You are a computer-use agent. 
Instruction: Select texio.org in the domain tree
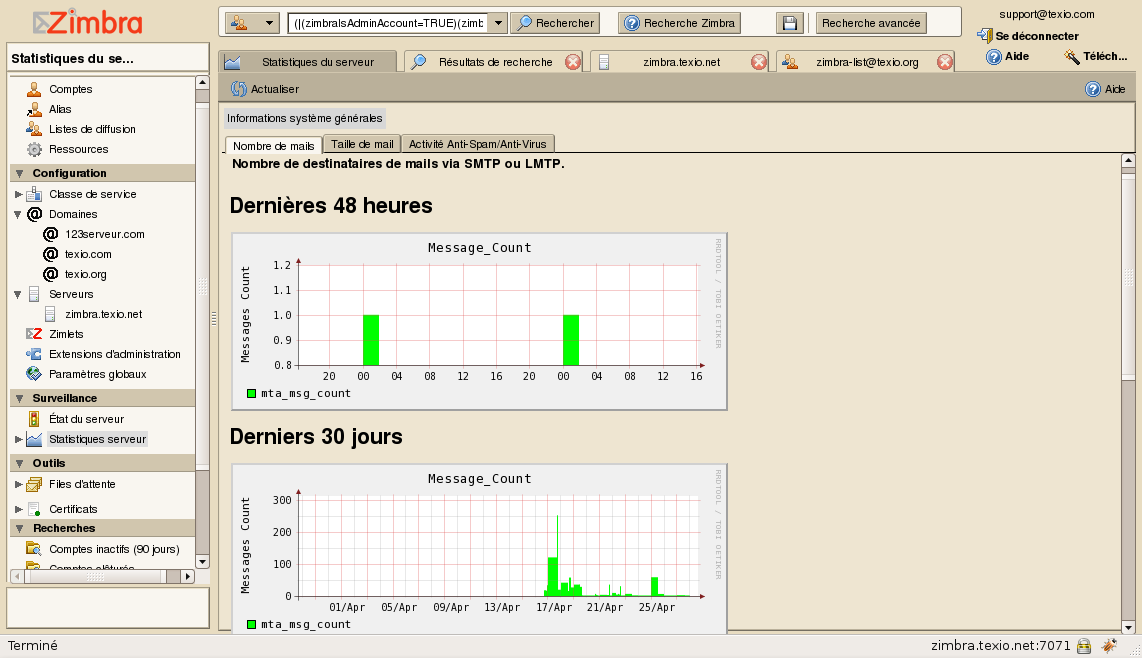point(85,274)
